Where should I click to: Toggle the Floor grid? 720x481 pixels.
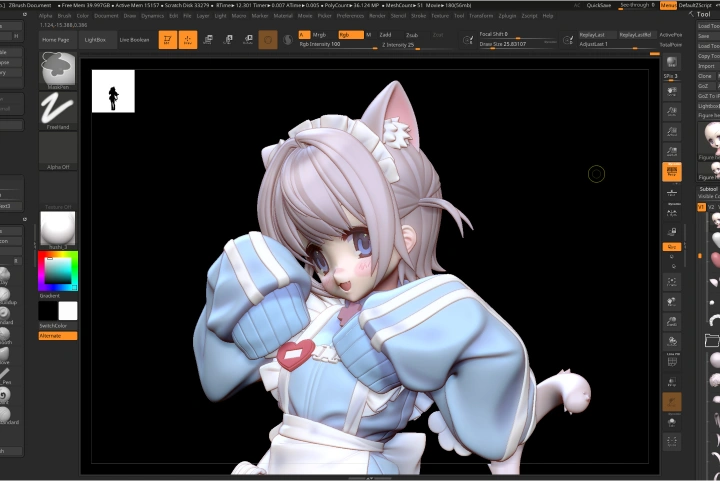click(x=672, y=194)
